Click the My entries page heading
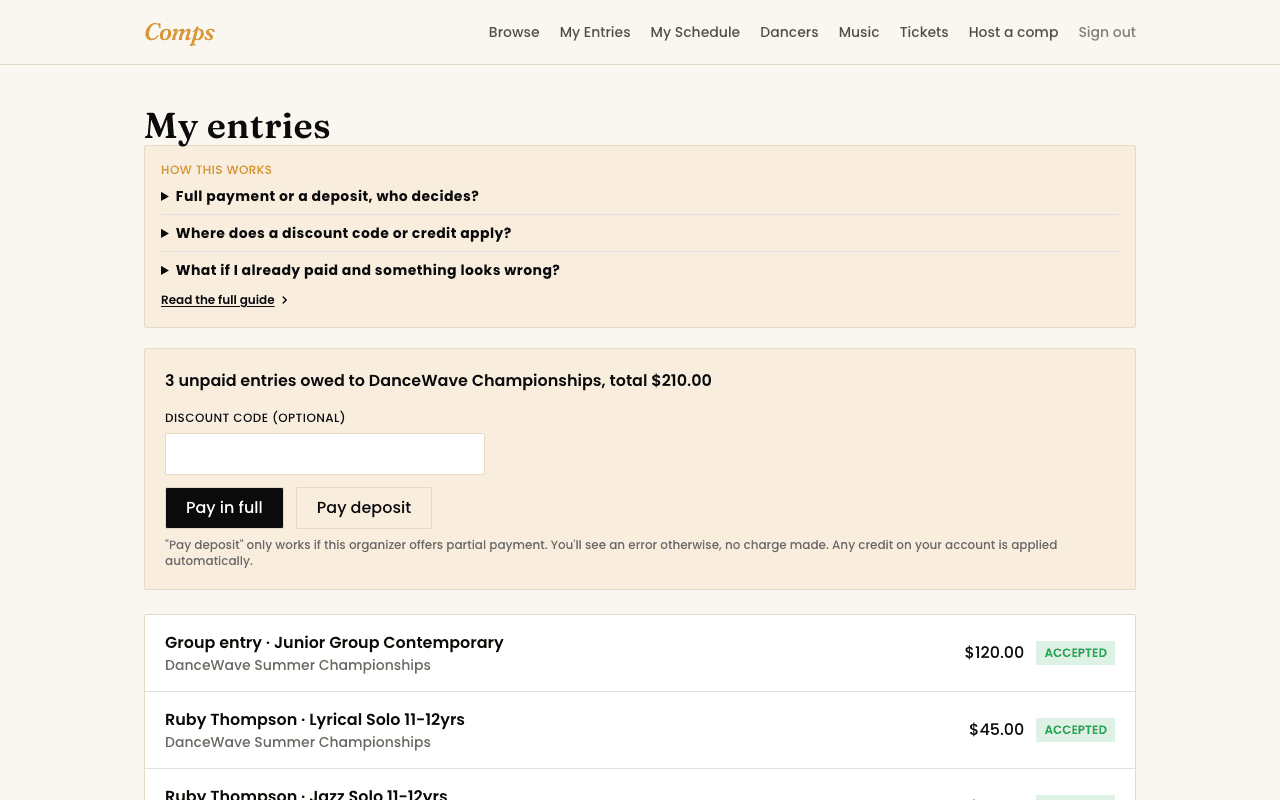The height and width of the screenshot is (800, 1280). tap(237, 126)
